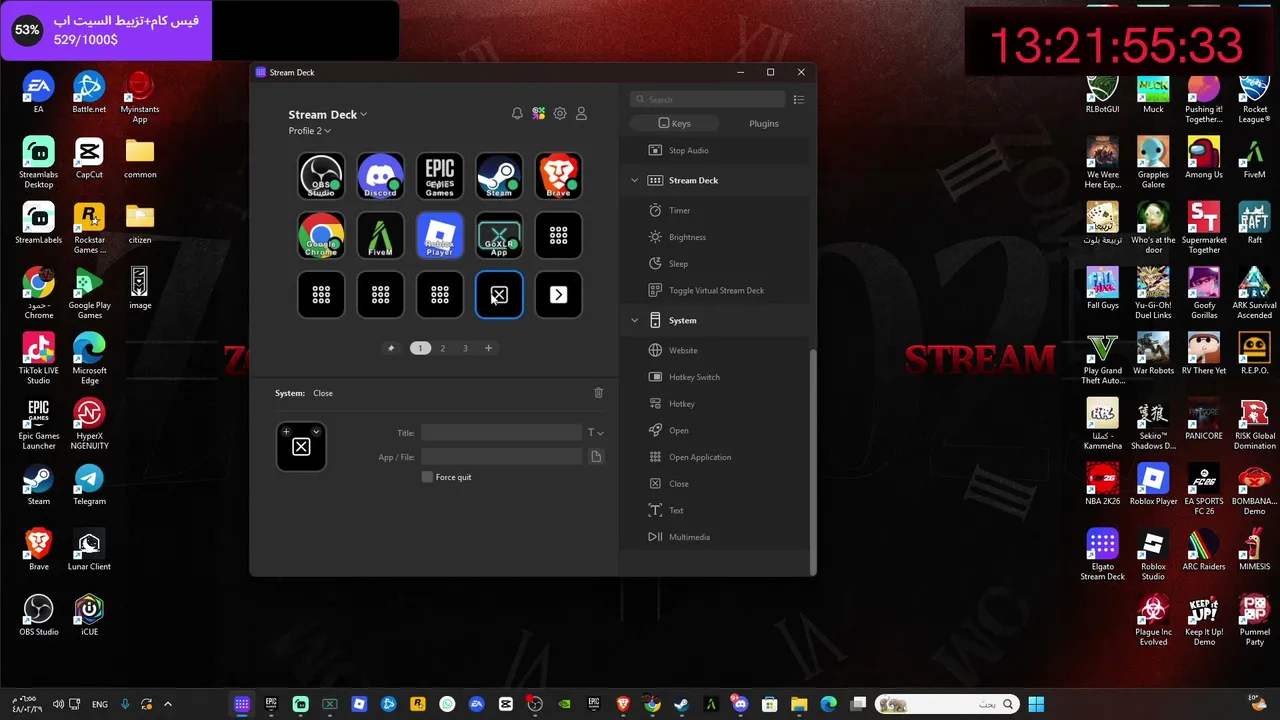The width and height of the screenshot is (1280, 720).
Task: Select the OBS Studio key on the deck
Action: point(321,176)
